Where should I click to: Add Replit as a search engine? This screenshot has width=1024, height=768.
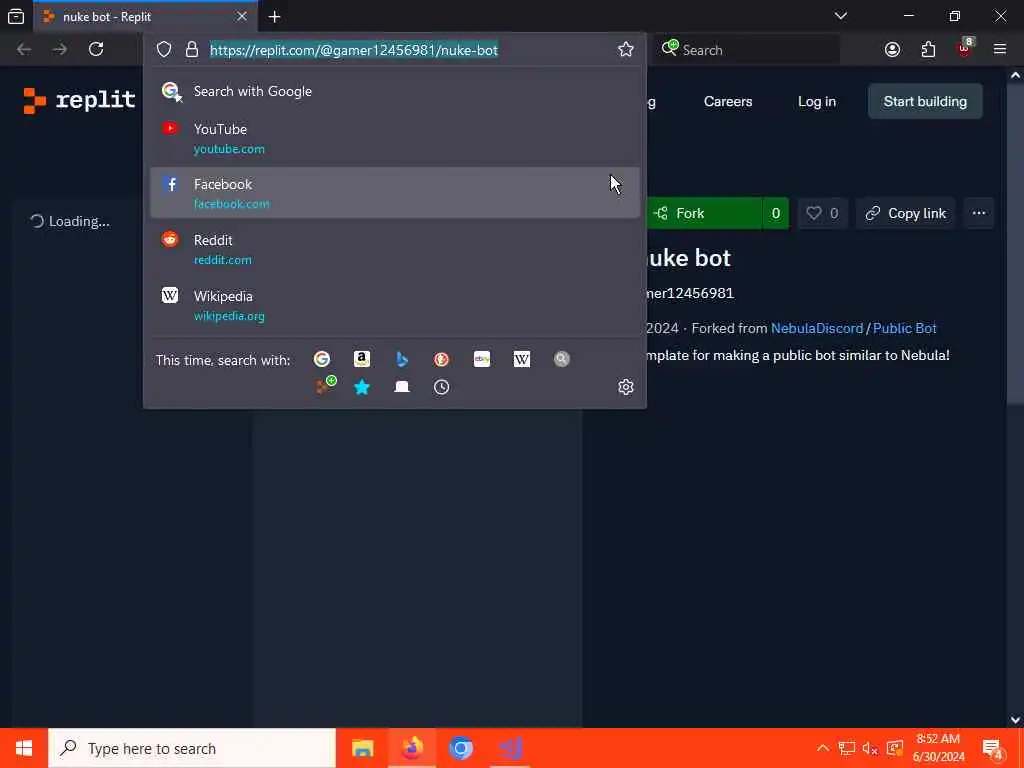point(325,386)
